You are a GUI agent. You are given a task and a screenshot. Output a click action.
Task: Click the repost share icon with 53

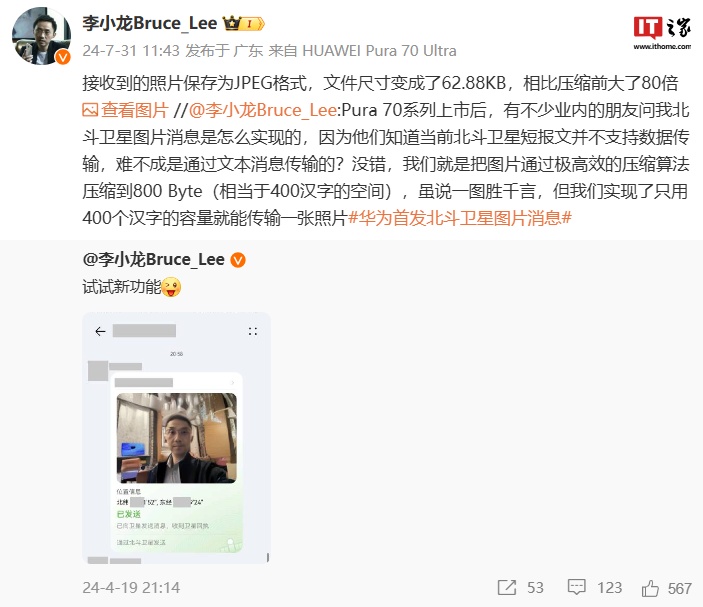click(507, 587)
